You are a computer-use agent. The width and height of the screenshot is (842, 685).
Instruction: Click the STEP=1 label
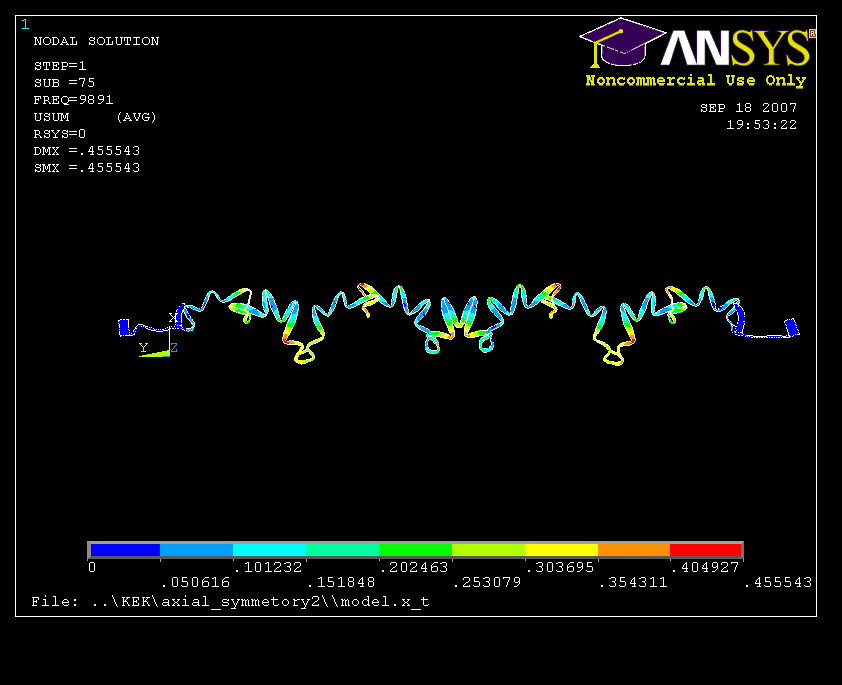click(x=60, y=66)
